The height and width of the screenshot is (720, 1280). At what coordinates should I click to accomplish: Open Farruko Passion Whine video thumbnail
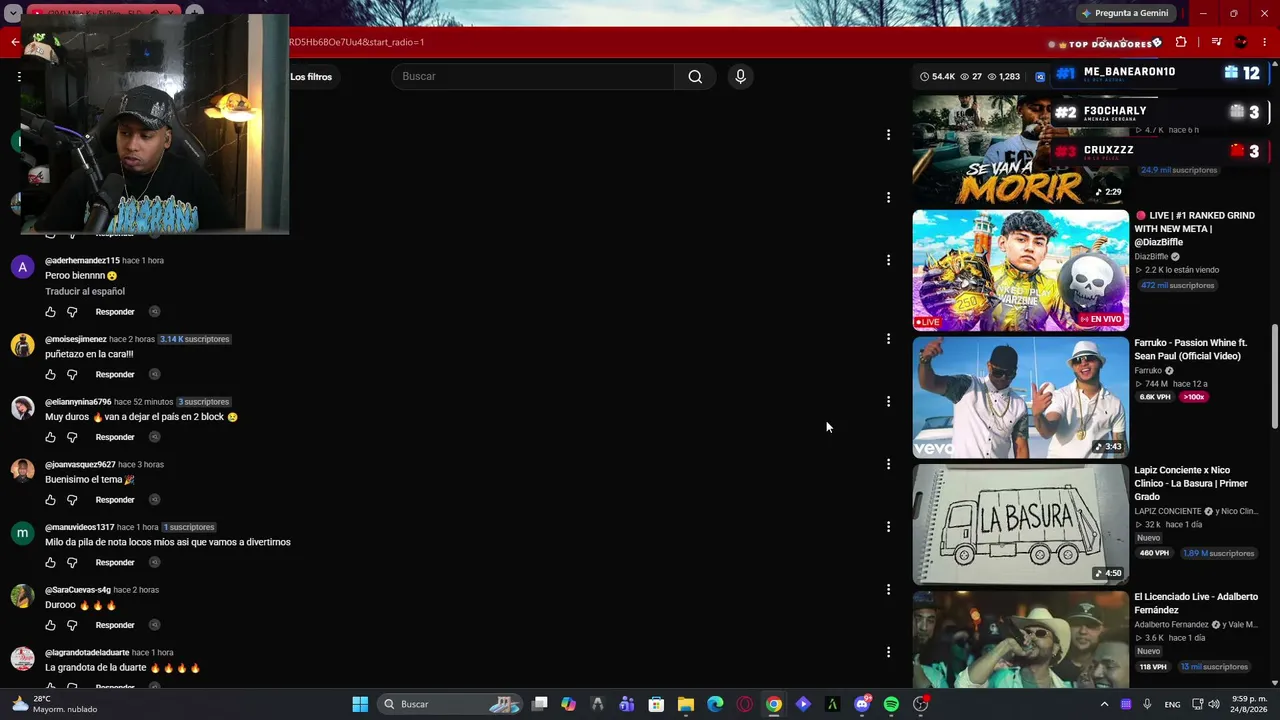coord(1020,397)
